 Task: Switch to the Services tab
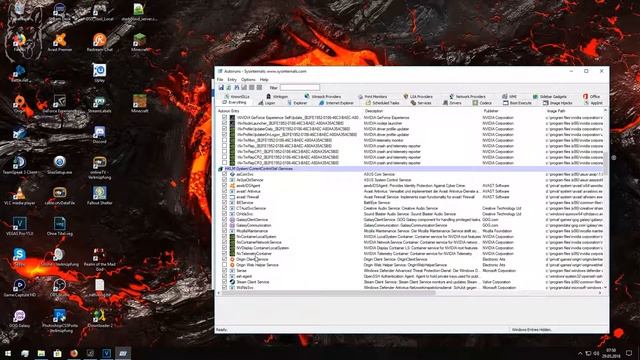[x=421, y=103]
